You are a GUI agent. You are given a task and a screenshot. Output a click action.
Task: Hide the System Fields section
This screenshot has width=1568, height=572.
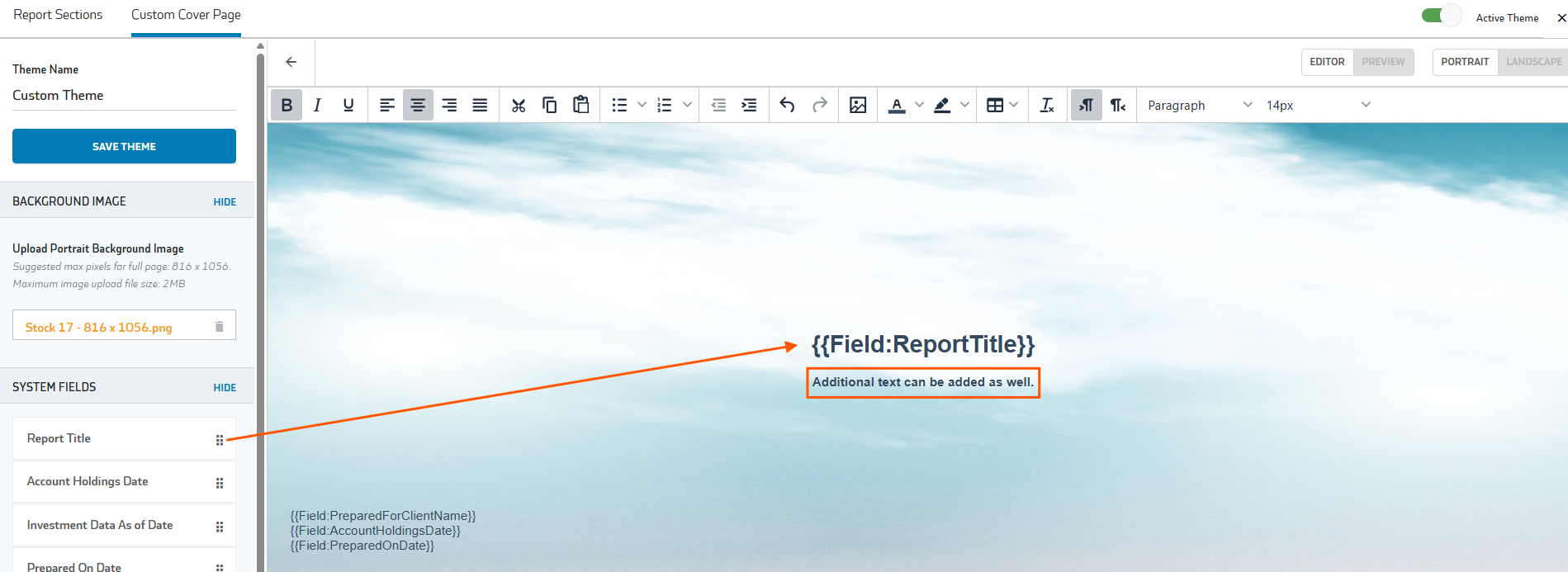[225, 388]
